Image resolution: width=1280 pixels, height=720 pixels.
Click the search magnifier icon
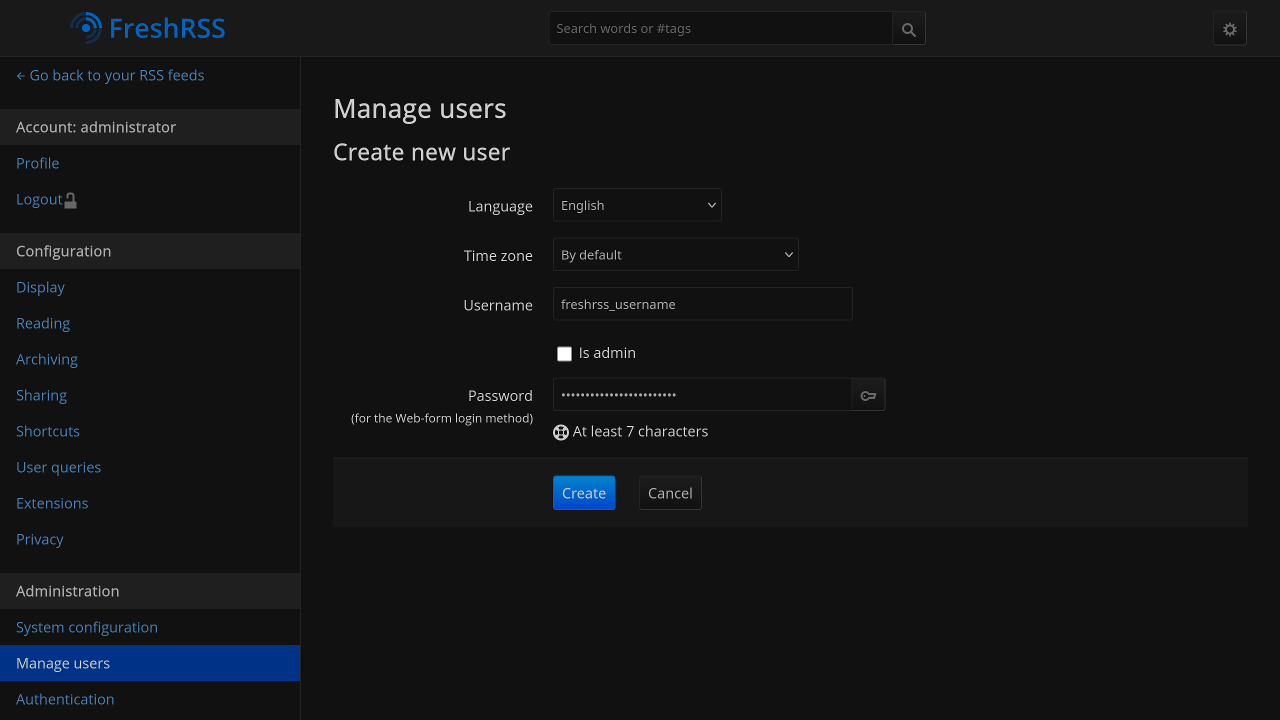[x=908, y=28]
